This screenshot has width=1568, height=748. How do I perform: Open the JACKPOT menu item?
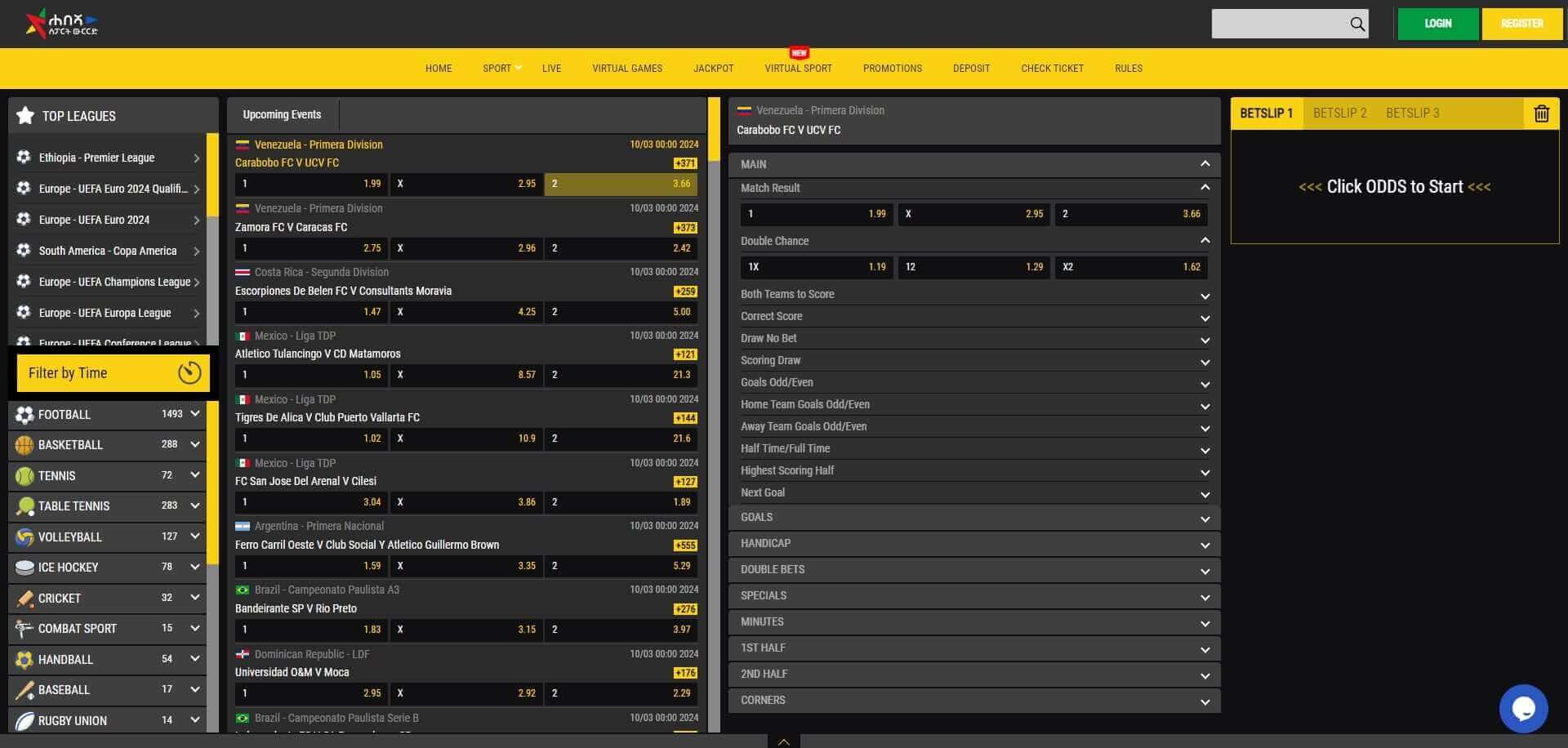[x=713, y=69]
